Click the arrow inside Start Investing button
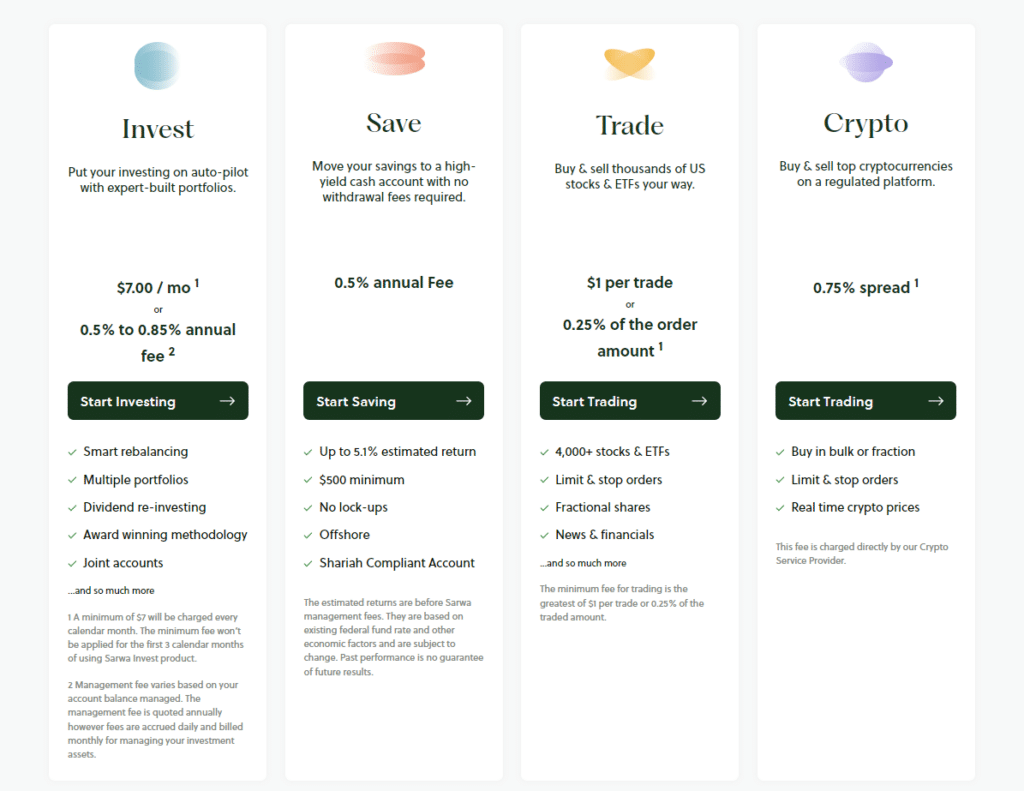 [x=229, y=400]
